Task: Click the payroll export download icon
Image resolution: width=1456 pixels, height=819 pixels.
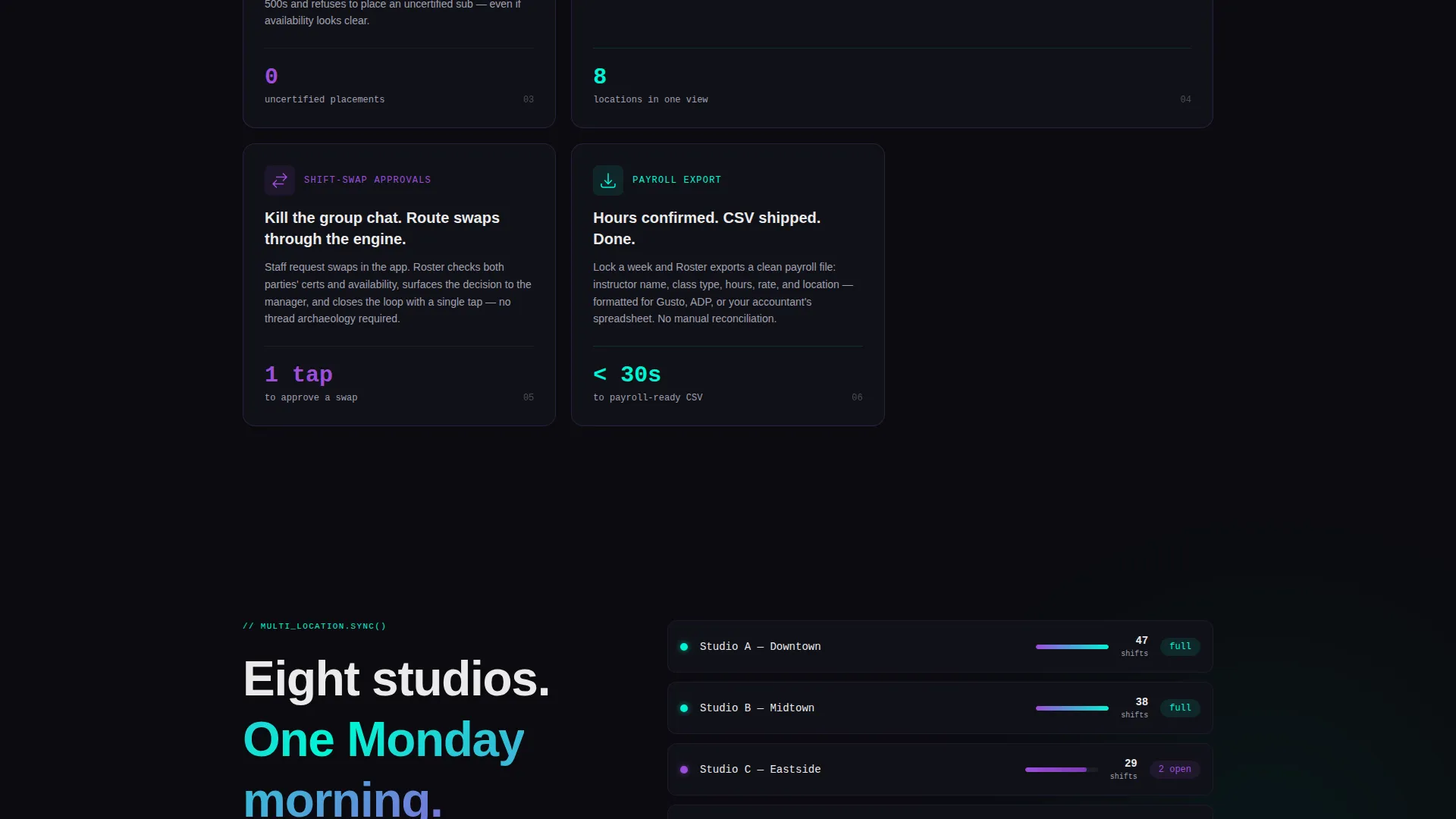Action: point(608,180)
